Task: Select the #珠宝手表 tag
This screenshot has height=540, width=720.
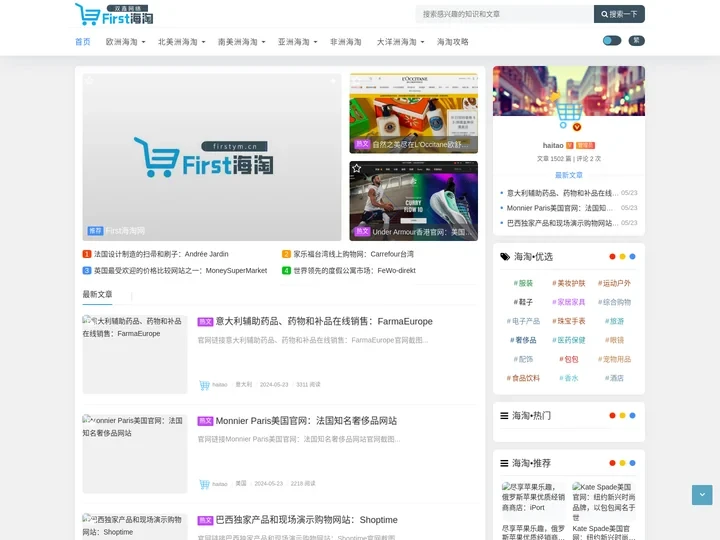Action: [568, 321]
